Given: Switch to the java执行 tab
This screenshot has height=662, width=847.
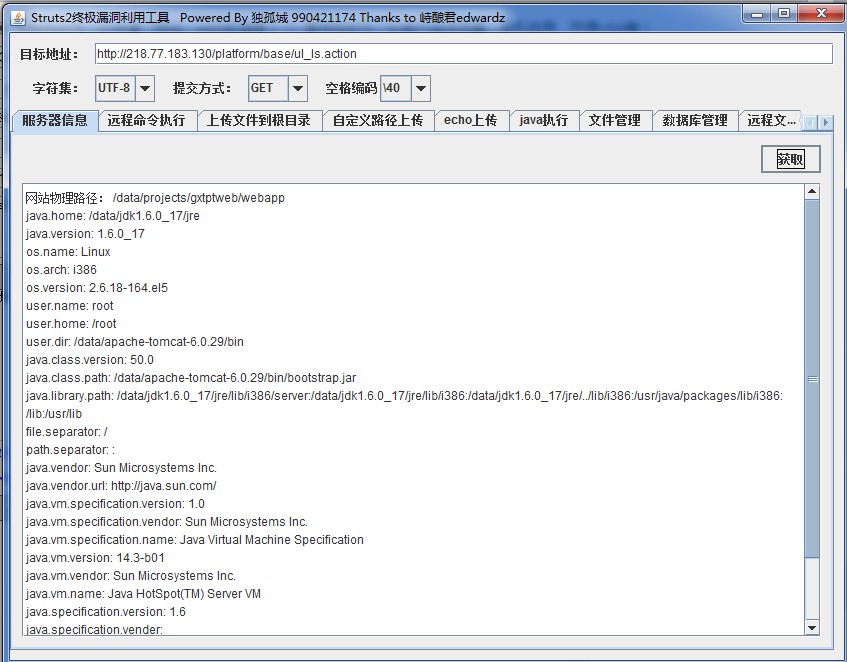Looking at the screenshot, I should (x=544, y=120).
